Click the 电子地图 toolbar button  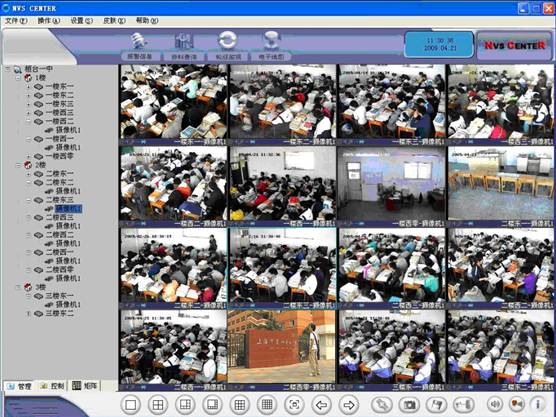pos(271,56)
